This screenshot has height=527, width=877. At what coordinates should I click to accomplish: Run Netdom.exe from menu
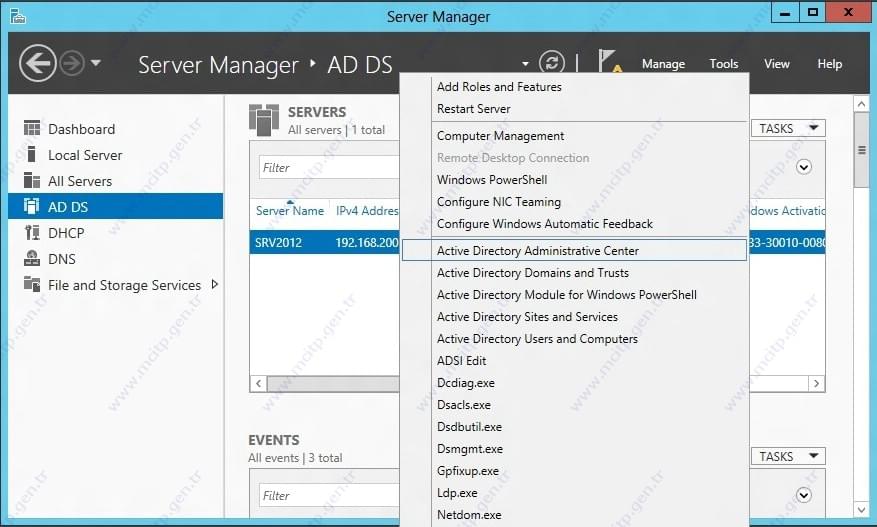click(x=469, y=515)
